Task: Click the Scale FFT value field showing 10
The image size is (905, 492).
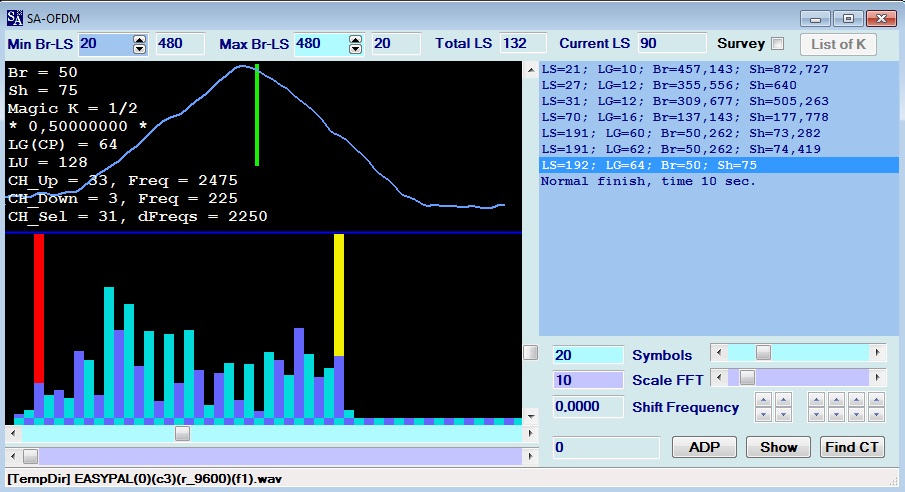Action: [588, 380]
